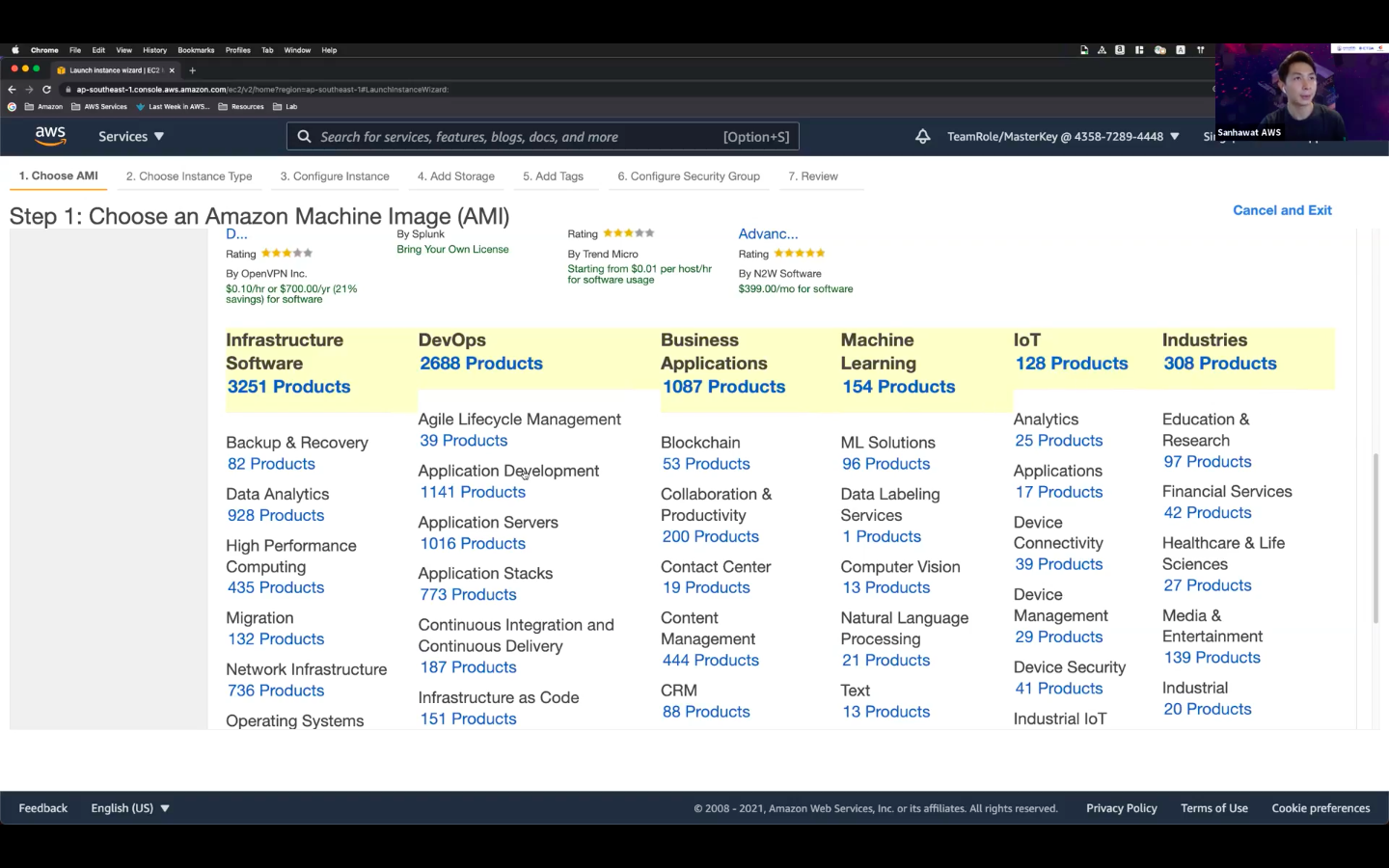The image size is (1389, 868).
Task: Open Chrome Bookmarks menu
Action: coord(196,50)
